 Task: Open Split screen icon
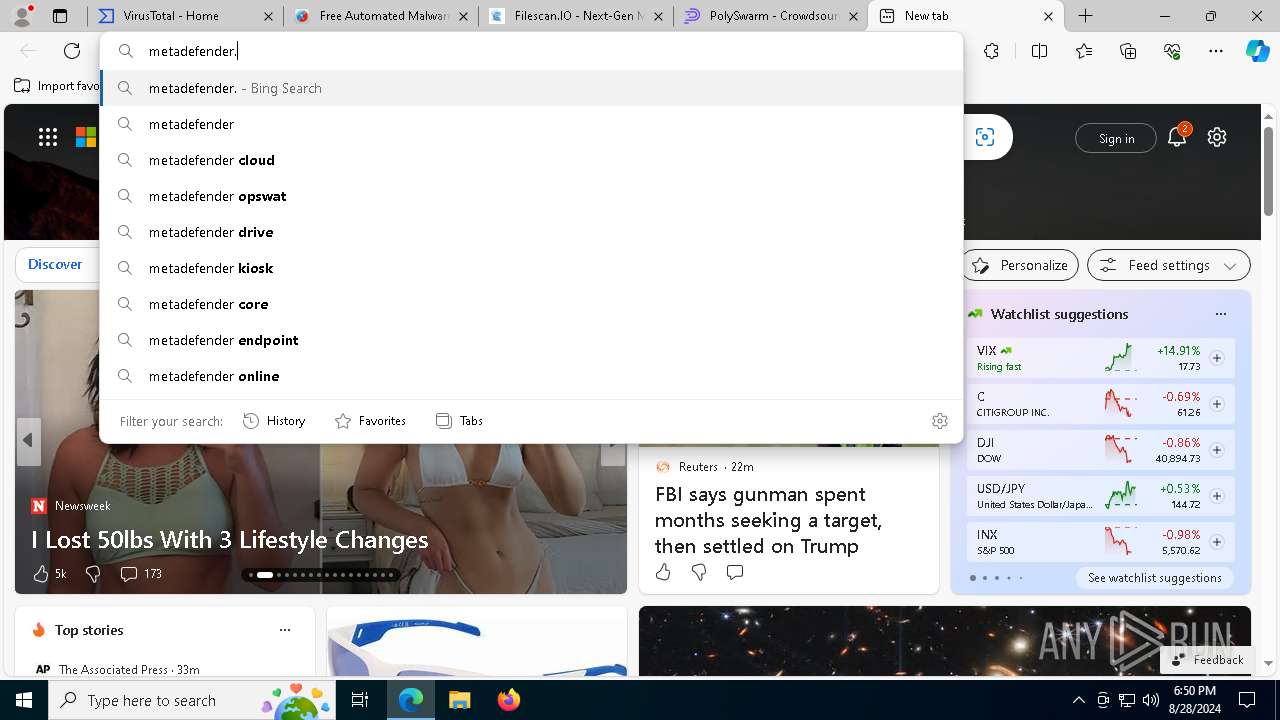point(1039,51)
